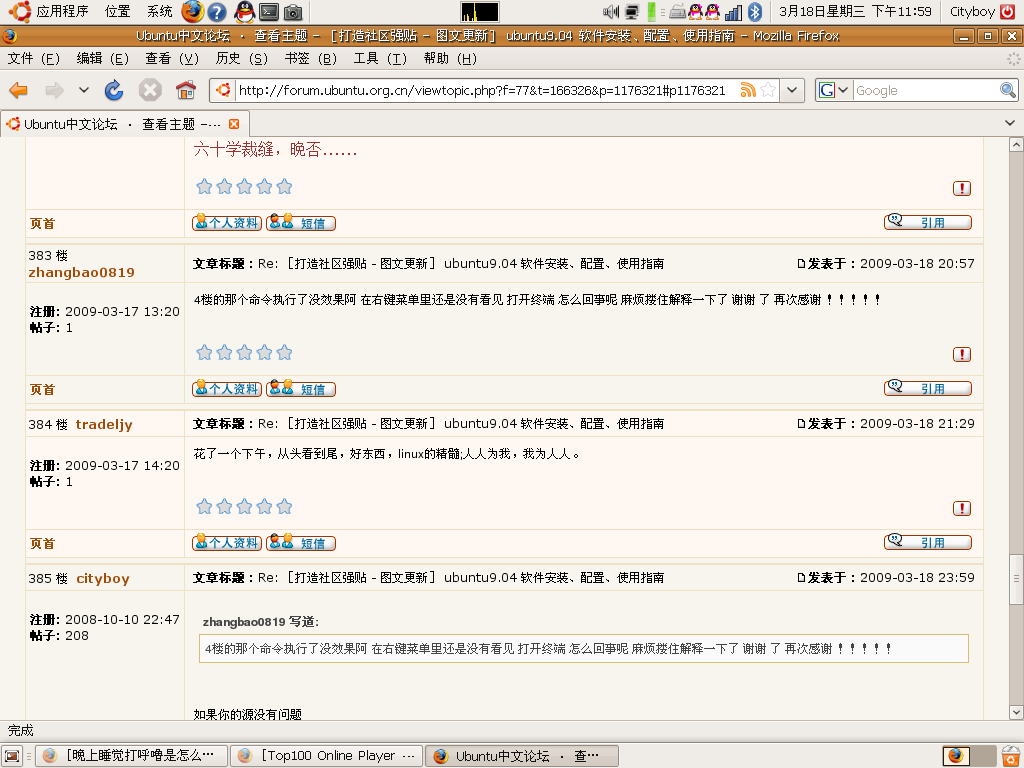Report the zhangbao0819 post with exclamation icon
Screen dimensions: 1024x768
(961, 355)
